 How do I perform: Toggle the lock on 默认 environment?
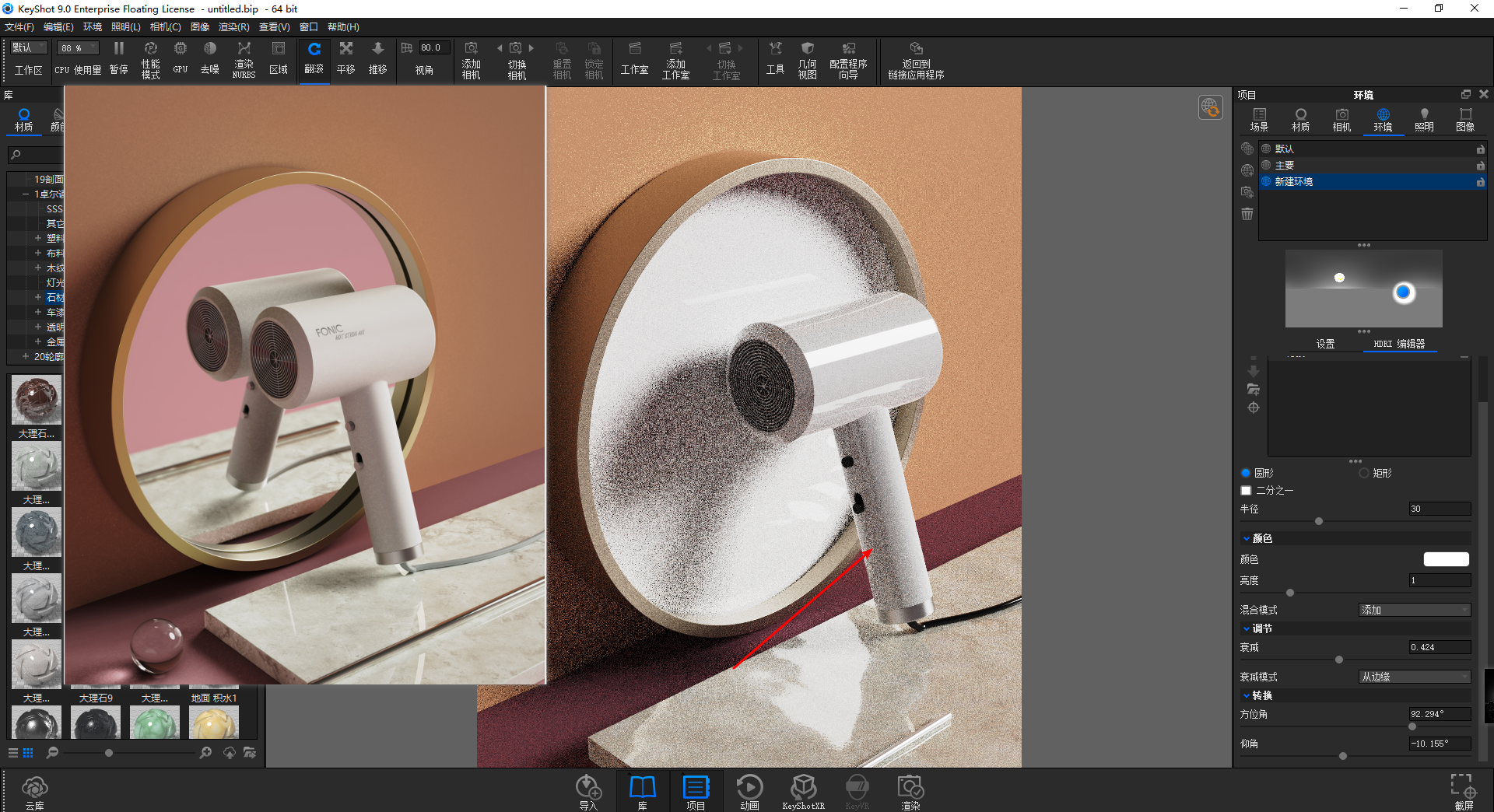click(1480, 149)
